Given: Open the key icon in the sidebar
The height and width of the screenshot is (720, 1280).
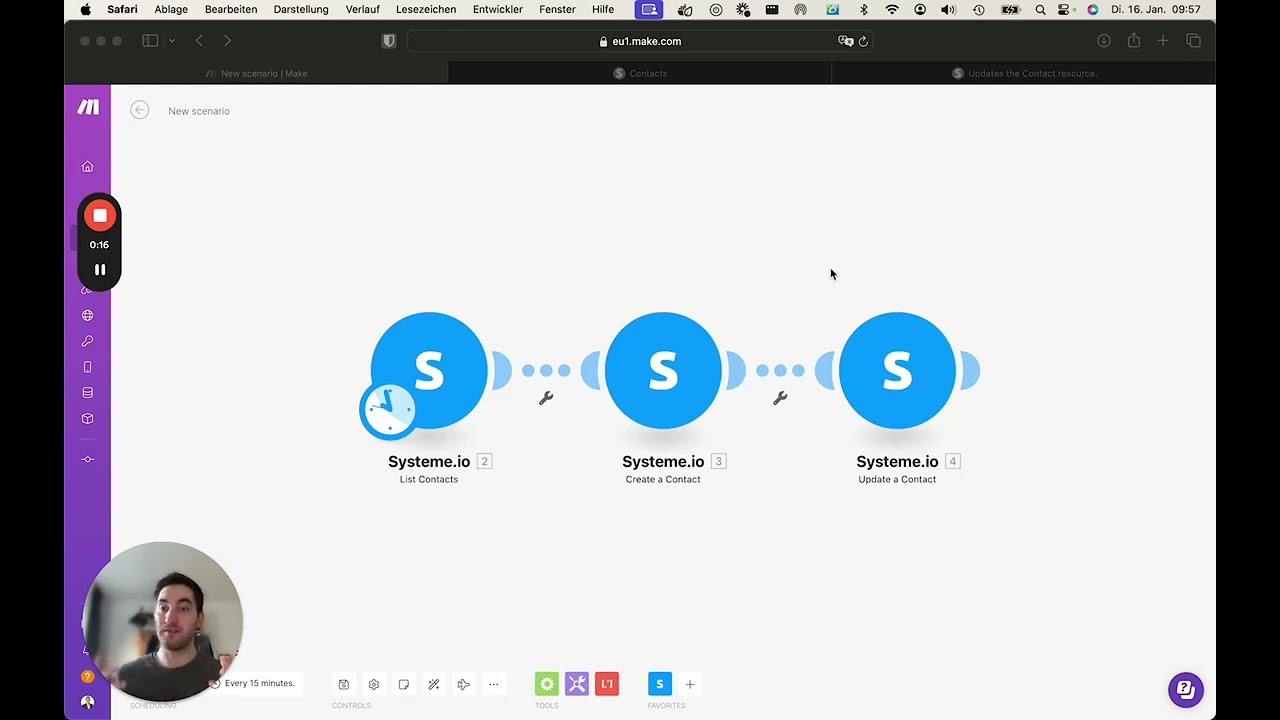Looking at the screenshot, I should pyautogui.click(x=87, y=341).
